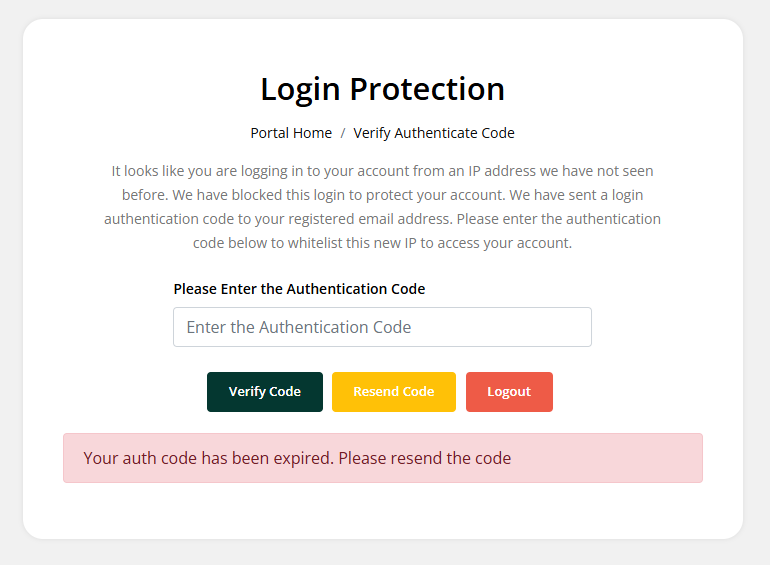
Task: Go to Portal Home breadcrumb link
Action: click(291, 133)
